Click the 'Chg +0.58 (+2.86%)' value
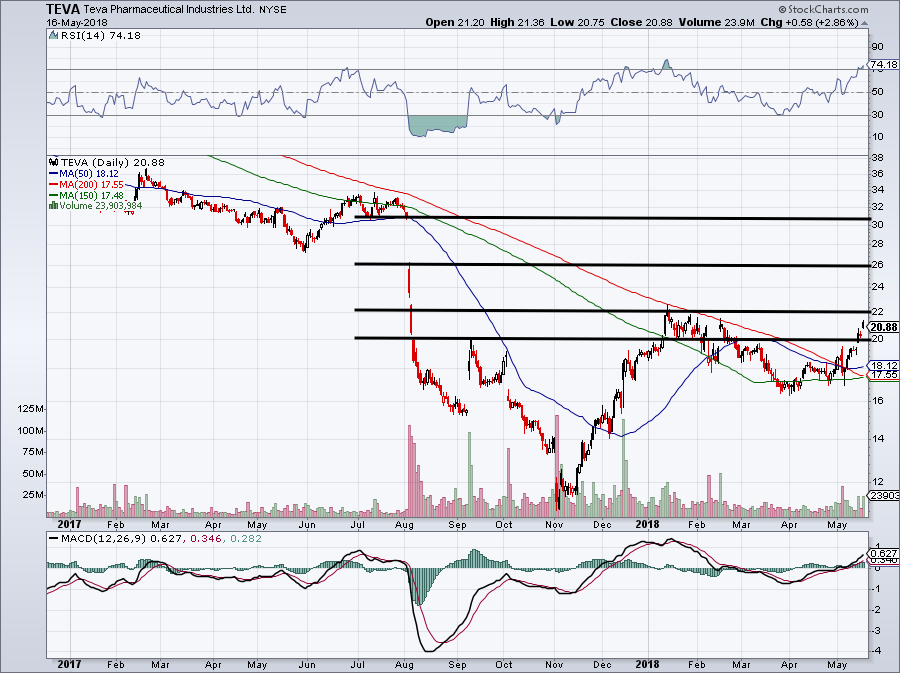 (809, 22)
